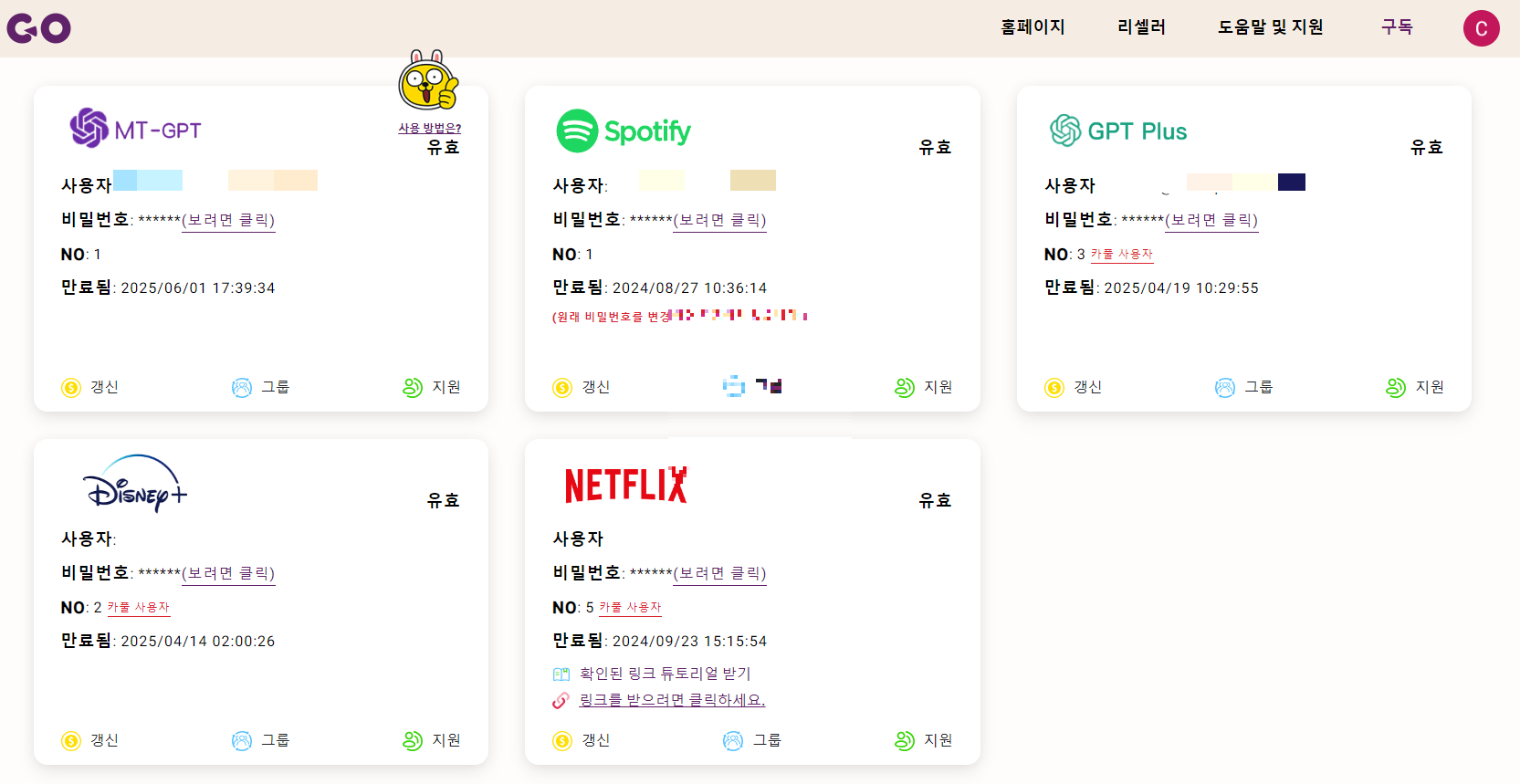Click Spotify expiry 2024/08/27 10:36:14
1520x784 pixels.
[689, 288]
